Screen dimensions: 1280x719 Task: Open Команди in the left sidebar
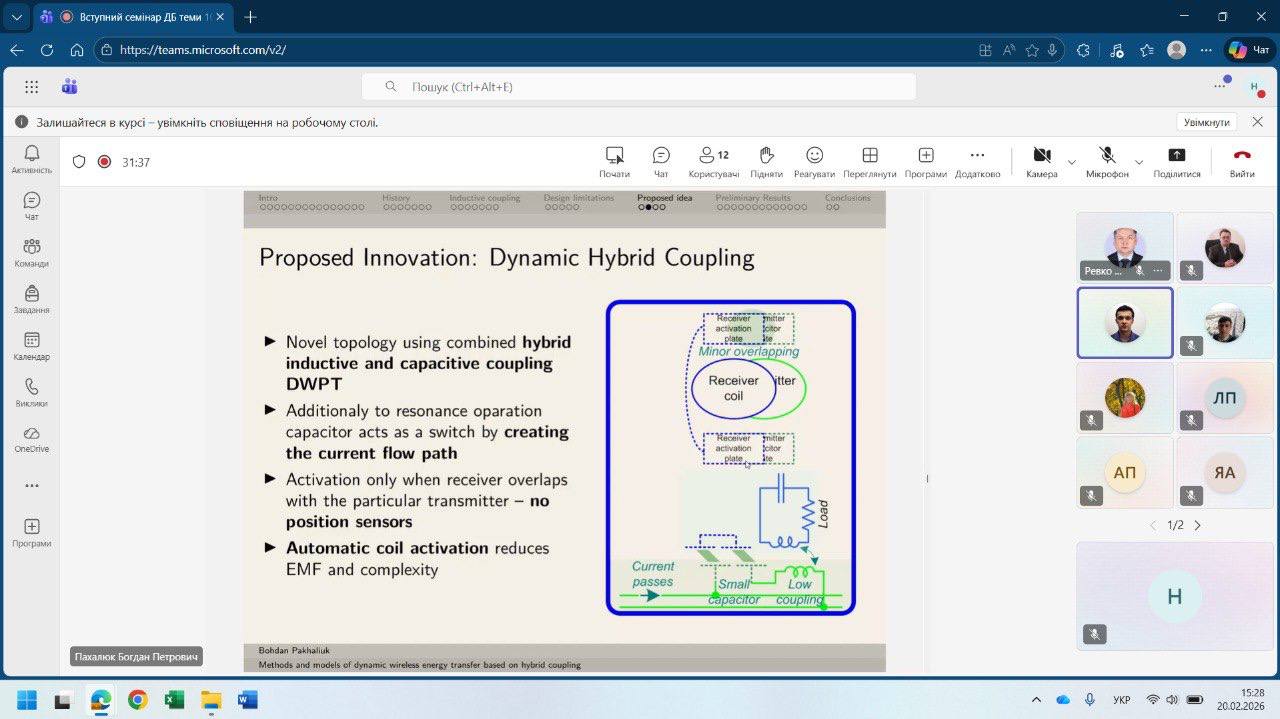click(31, 253)
